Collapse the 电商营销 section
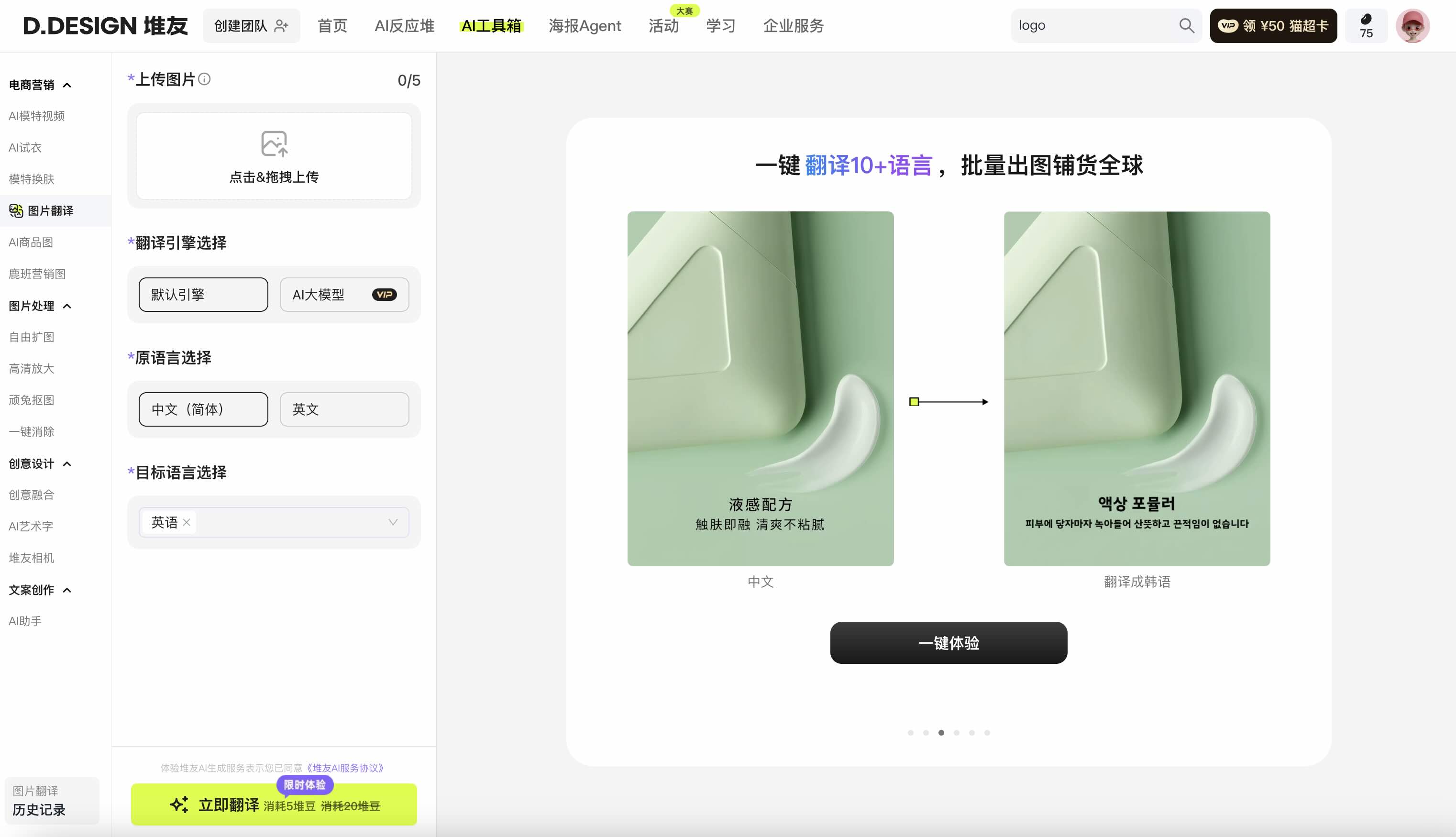This screenshot has width=1456, height=837. coord(68,85)
